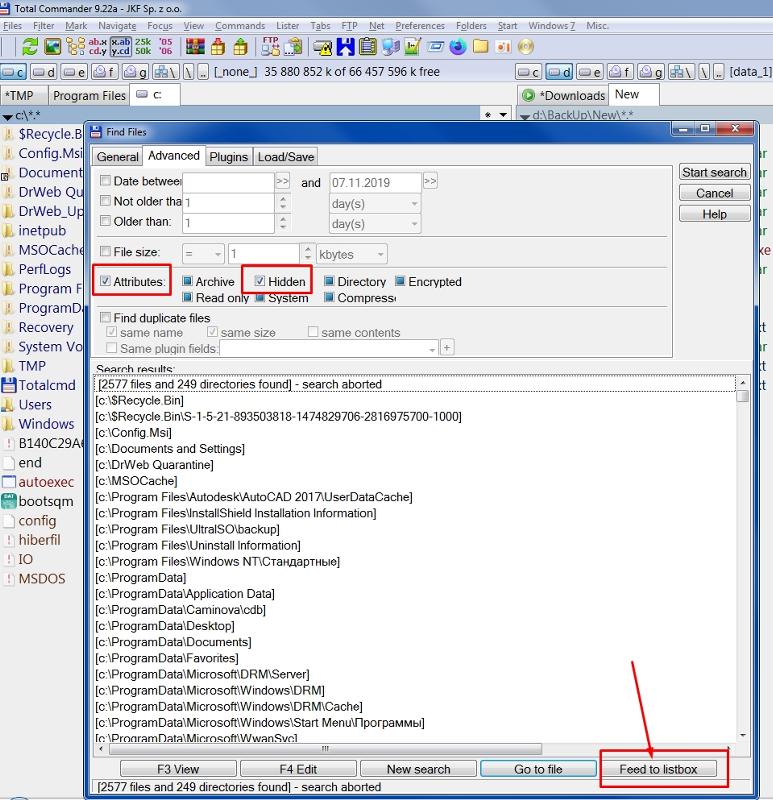The height and width of the screenshot is (800, 773).
Task: Click the new FTP connection icon
Action: [293, 47]
